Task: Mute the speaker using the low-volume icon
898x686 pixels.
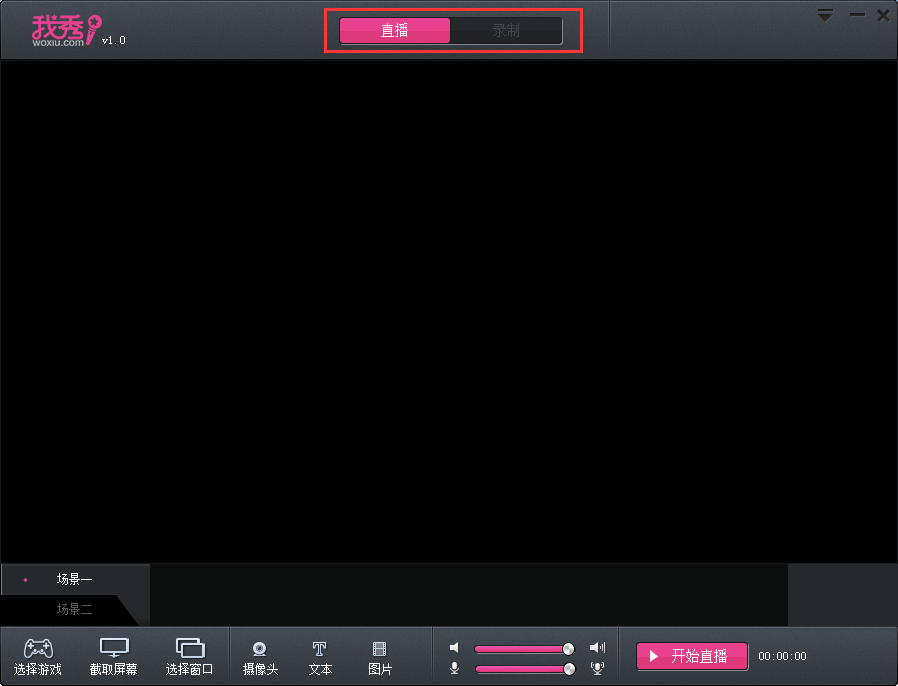Action: (454, 648)
